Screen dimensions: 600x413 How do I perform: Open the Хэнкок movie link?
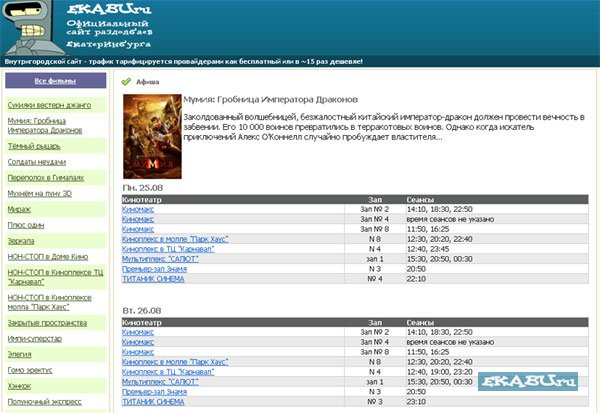[19, 386]
